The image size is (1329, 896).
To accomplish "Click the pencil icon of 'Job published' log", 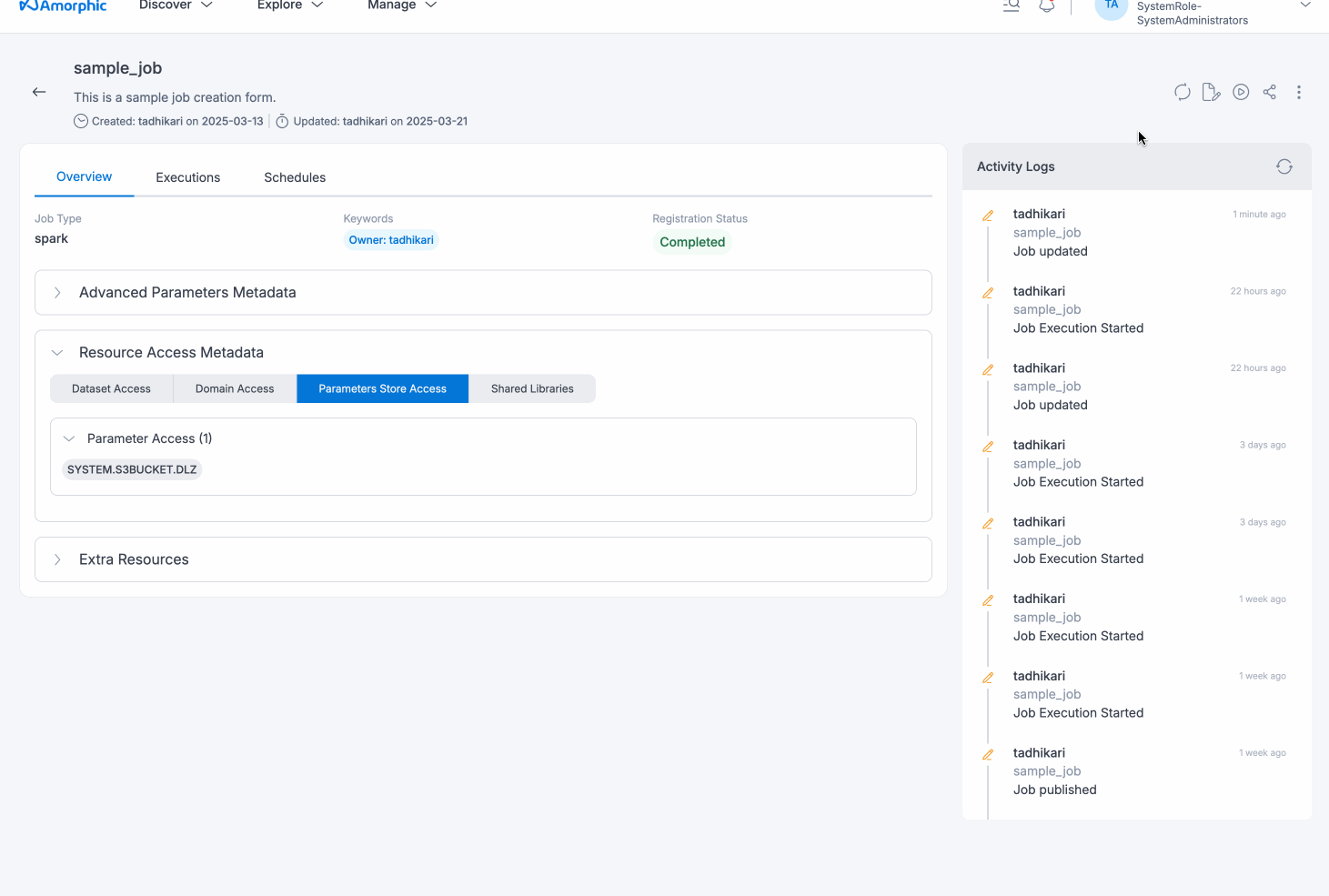I will coord(988,754).
